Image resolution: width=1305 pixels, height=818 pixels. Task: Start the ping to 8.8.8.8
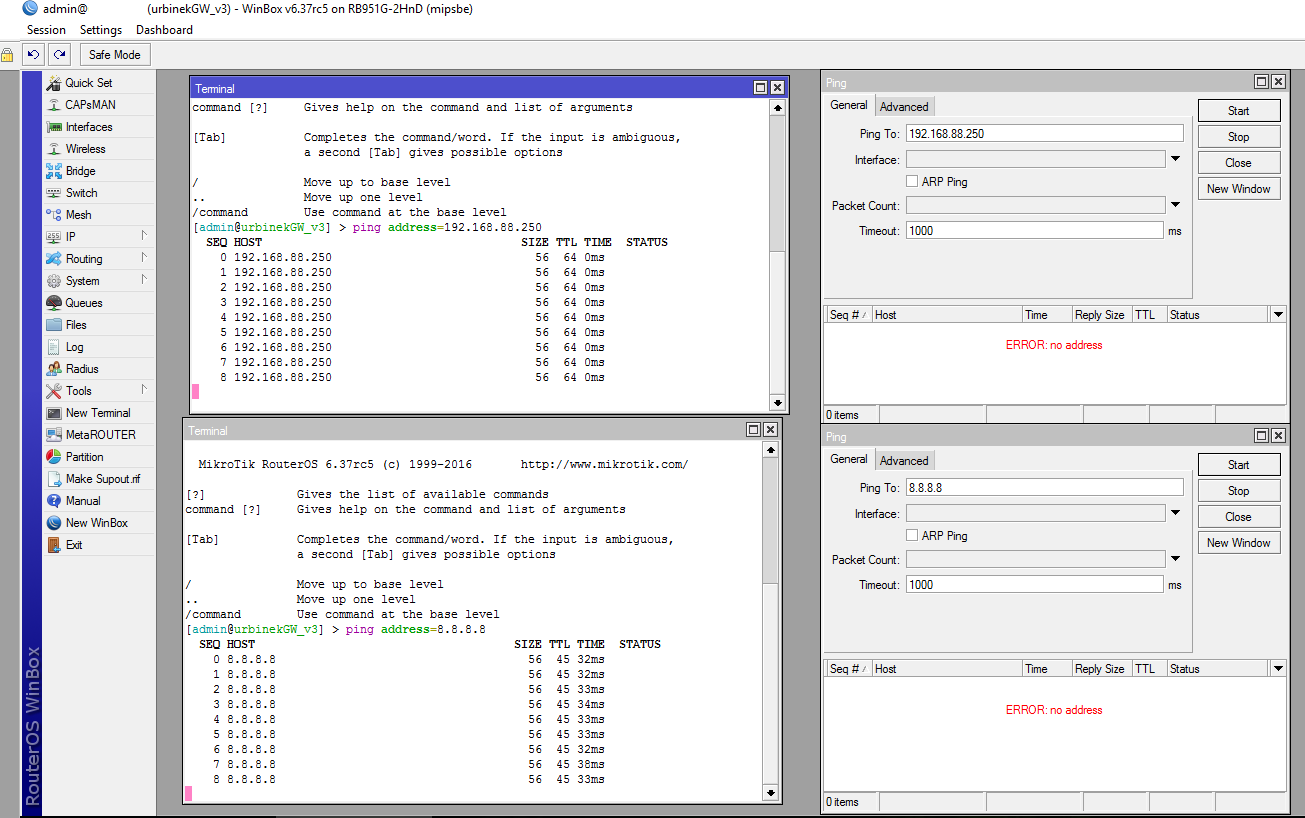click(x=1238, y=464)
